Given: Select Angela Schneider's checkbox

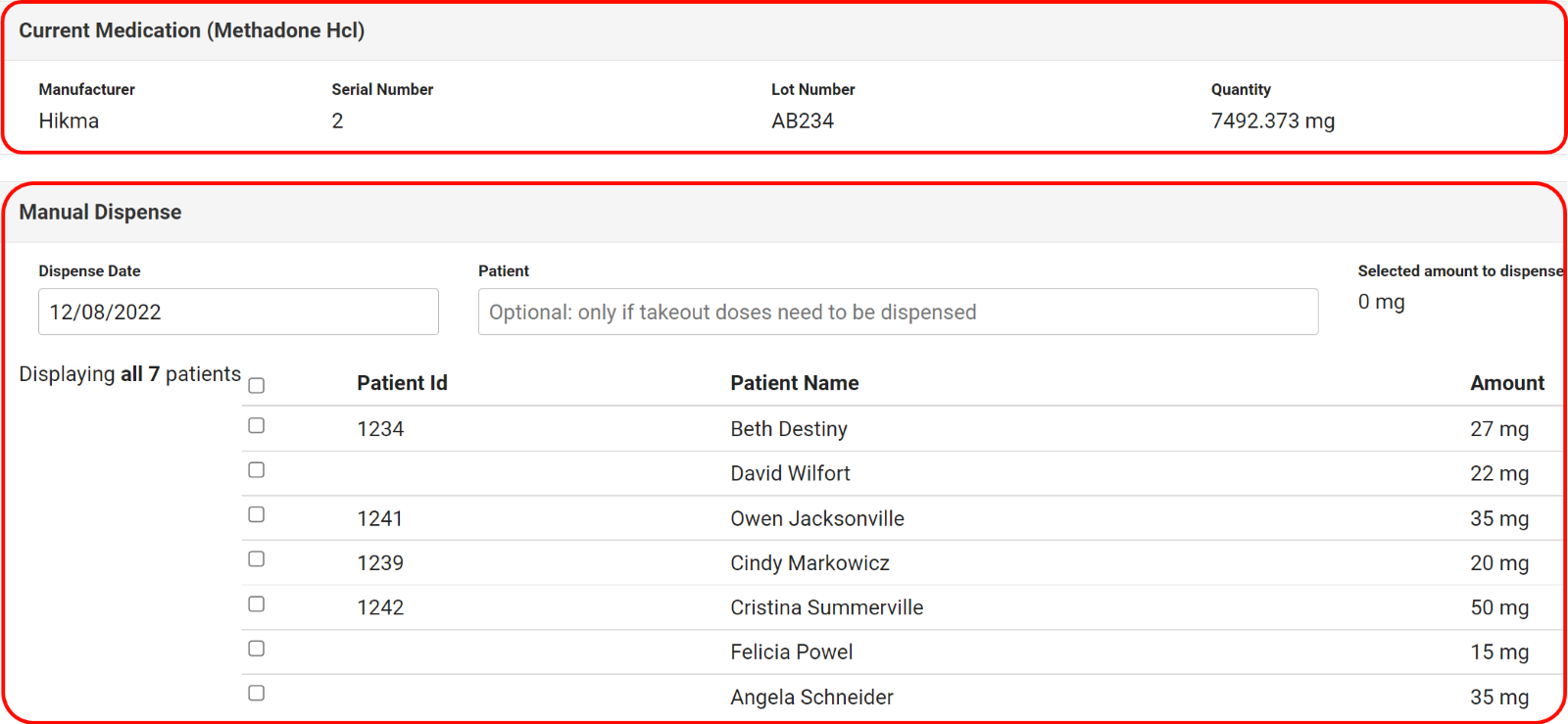Looking at the screenshot, I should 257,693.
